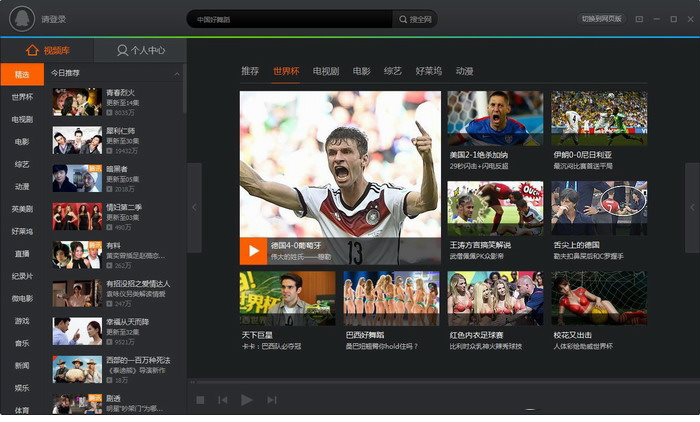Click the mini-mode window icon in title bar
This screenshot has height=422, width=700.
[639, 19]
